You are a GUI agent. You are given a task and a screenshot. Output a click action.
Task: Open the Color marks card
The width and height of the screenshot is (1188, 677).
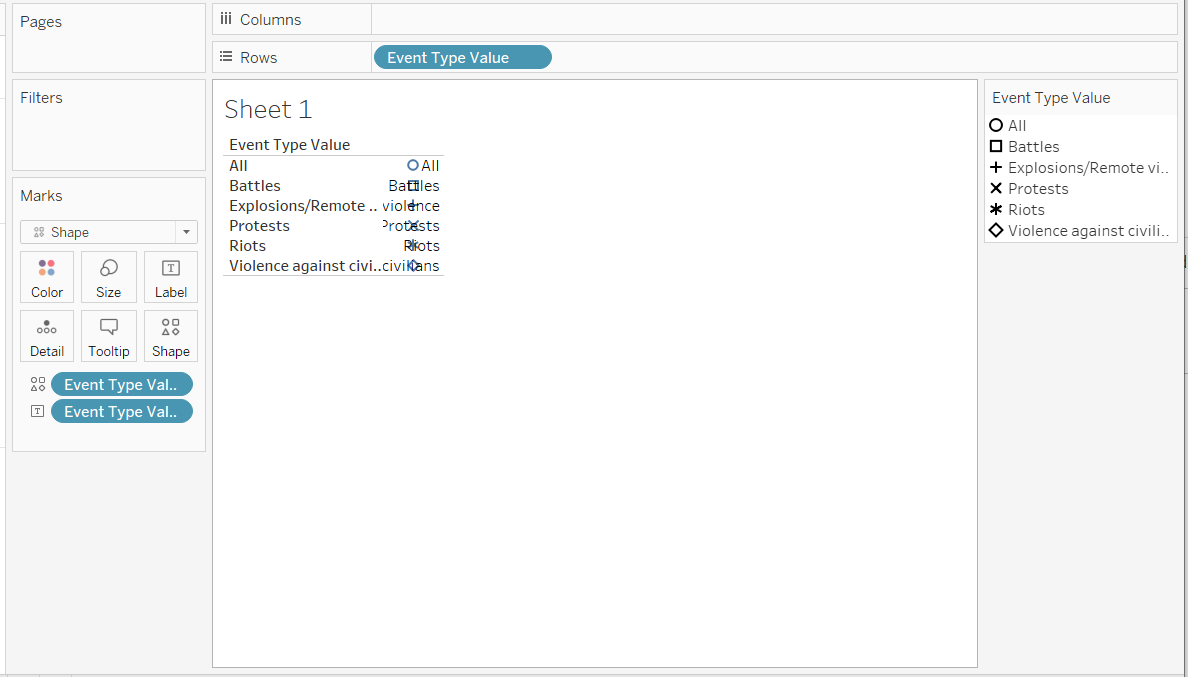[x=47, y=277]
